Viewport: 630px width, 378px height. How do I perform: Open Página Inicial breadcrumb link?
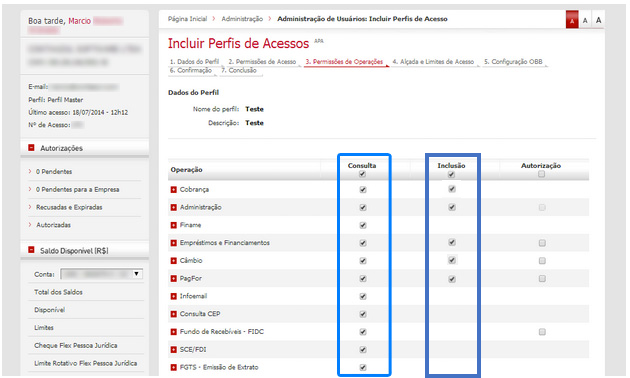[x=187, y=19]
